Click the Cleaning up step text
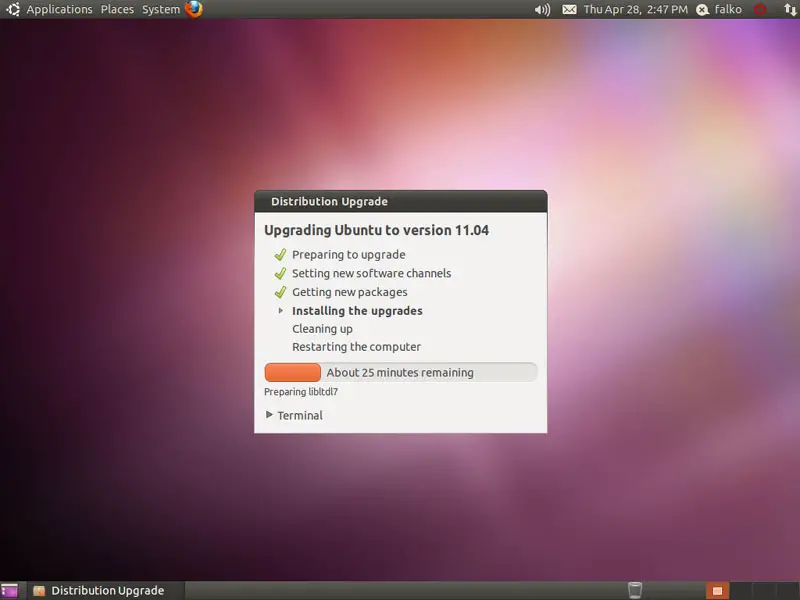800x600 pixels. [x=322, y=329]
